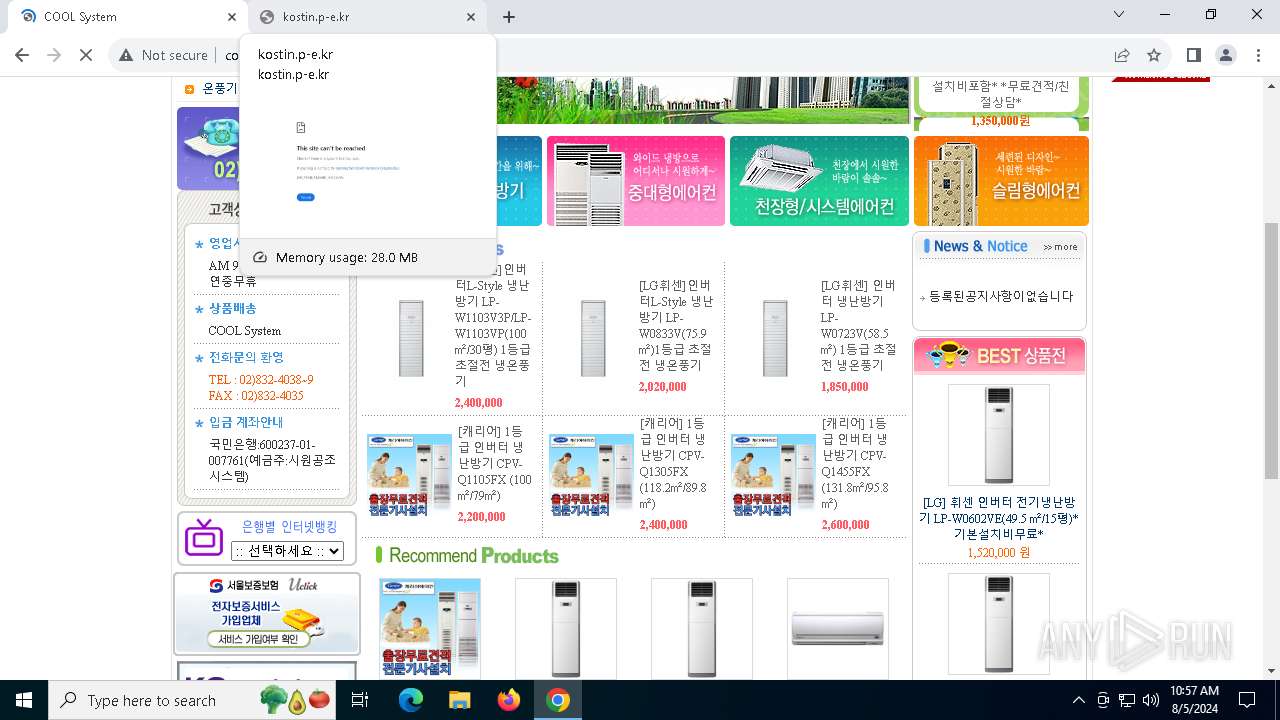
Task: Open CPV-Q1455FX product image
Action: [x=773, y=473]
